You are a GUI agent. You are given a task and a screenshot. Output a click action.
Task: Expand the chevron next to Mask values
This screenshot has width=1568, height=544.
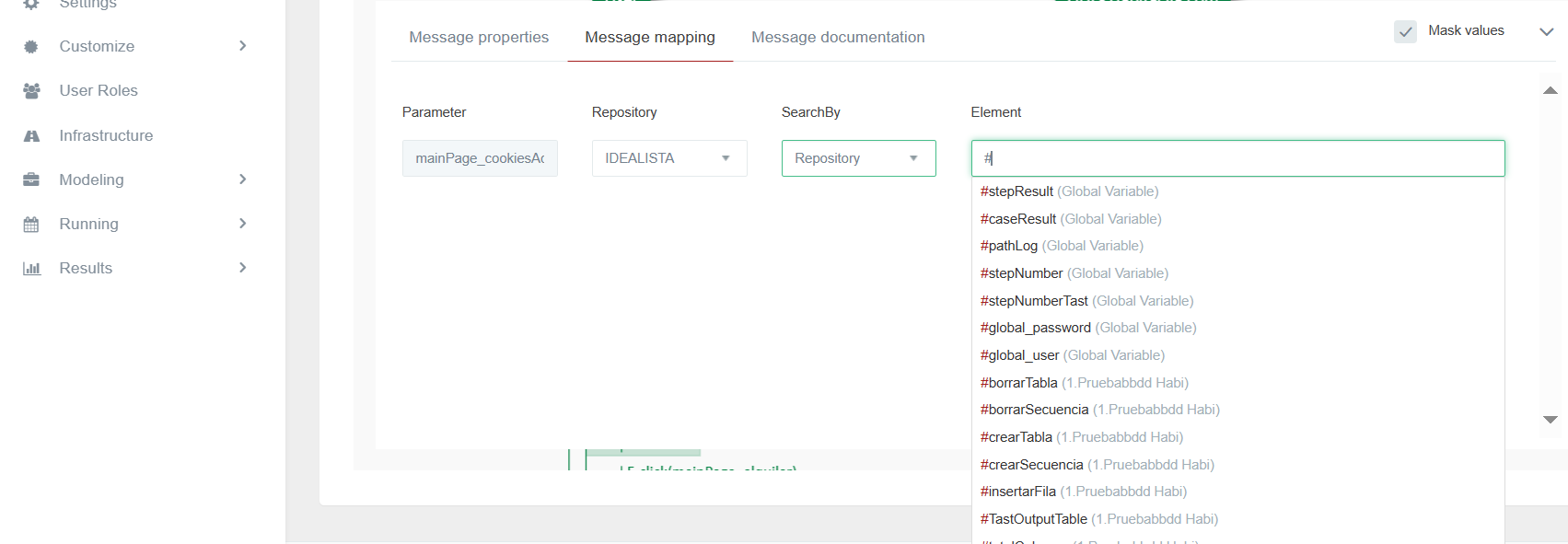[1546, 31]
